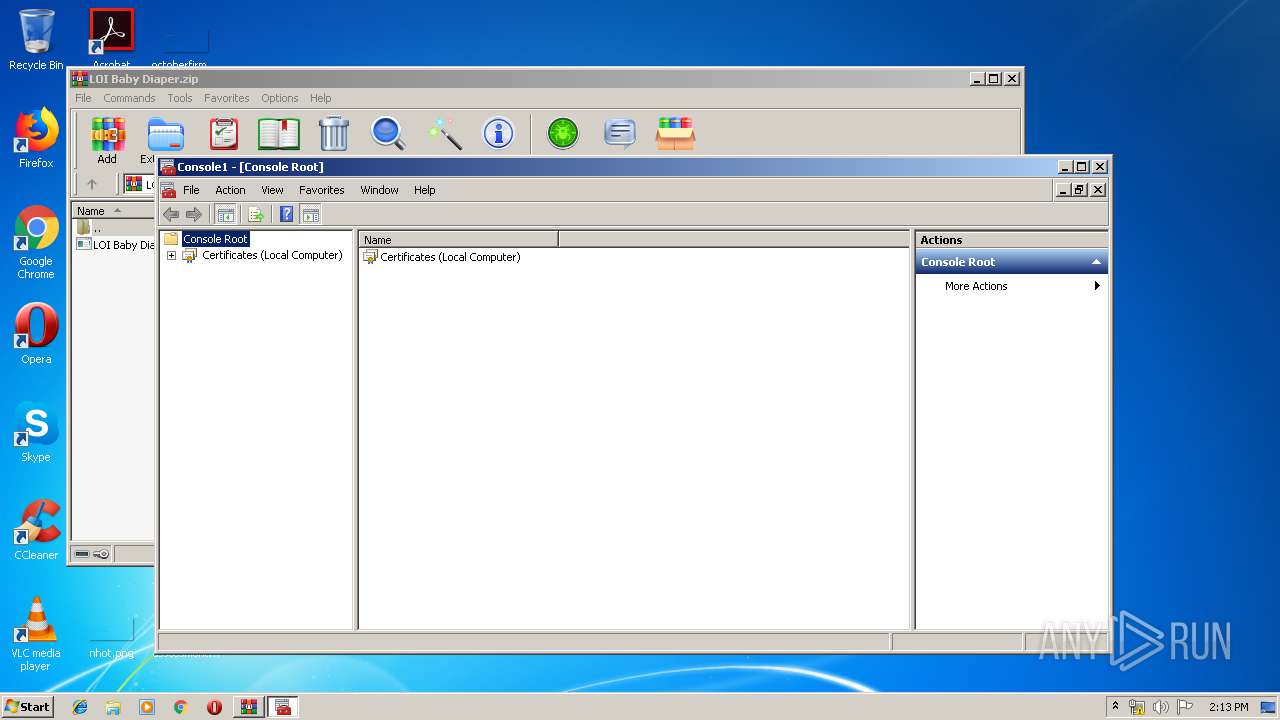The width and height of the screenshot is (1280, 720).
Task: Click volume speaker icon in system tray
Action: tap(1161, 707)
